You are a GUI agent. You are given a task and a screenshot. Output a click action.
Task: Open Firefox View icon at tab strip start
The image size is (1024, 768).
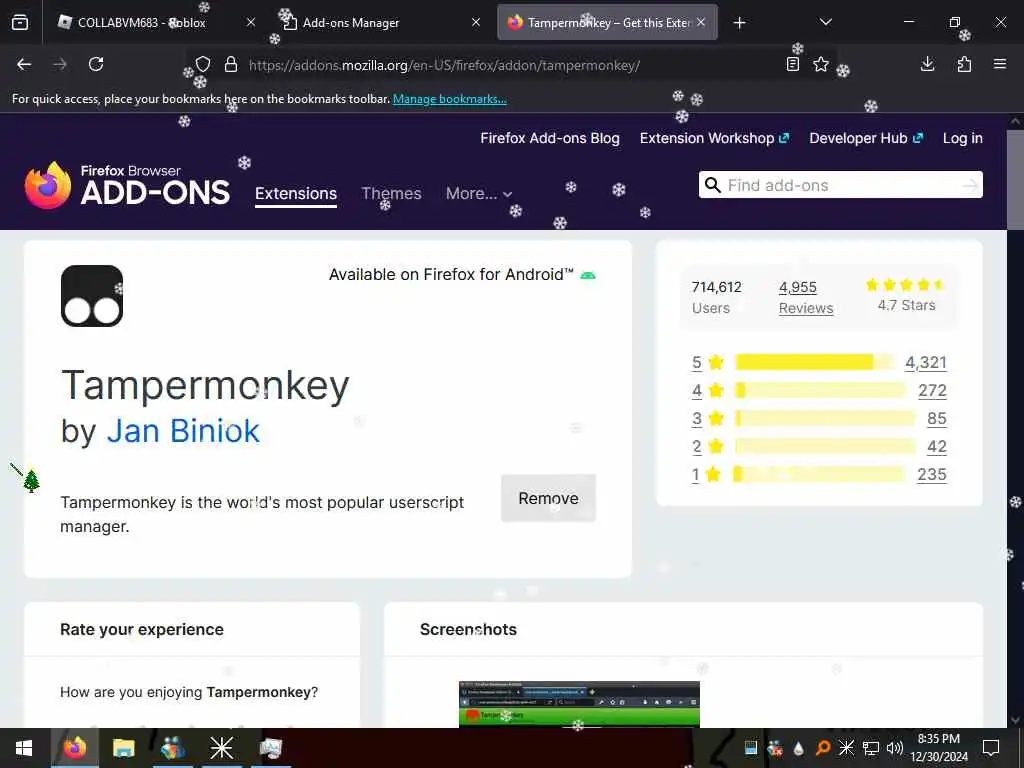click(x=20, y=23)
